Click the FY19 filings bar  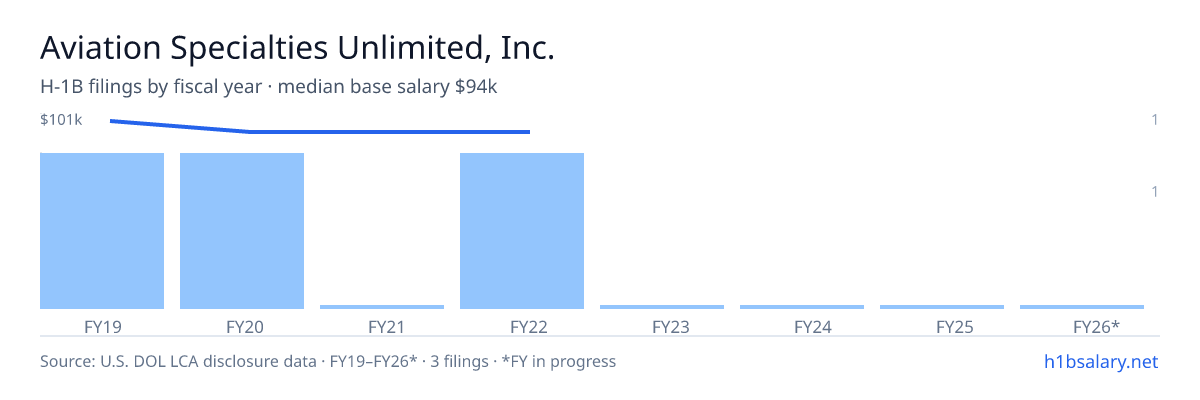click(x=102, y=231)
